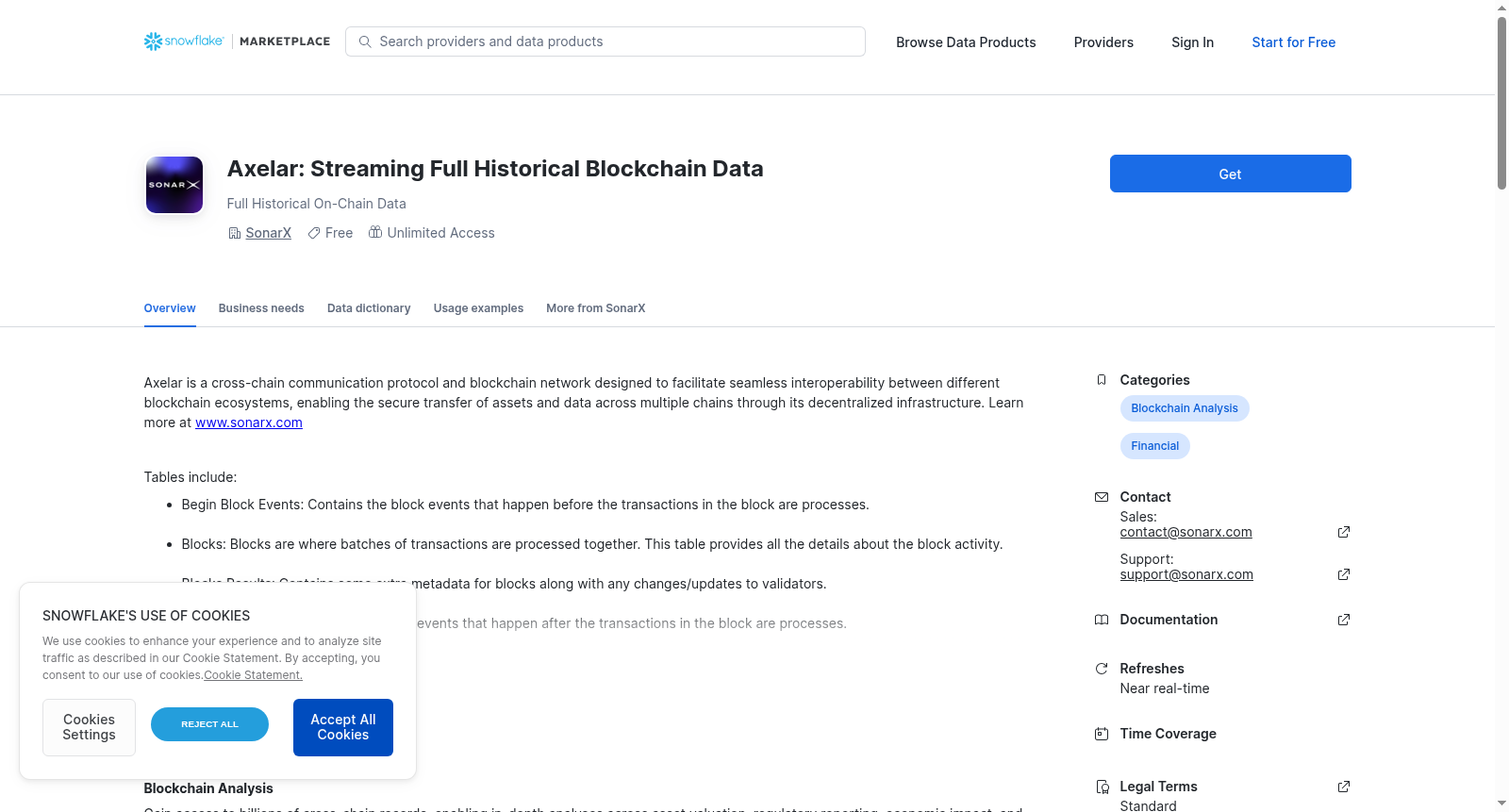
Task: Open the Providers page
Action: point(1103,42)
